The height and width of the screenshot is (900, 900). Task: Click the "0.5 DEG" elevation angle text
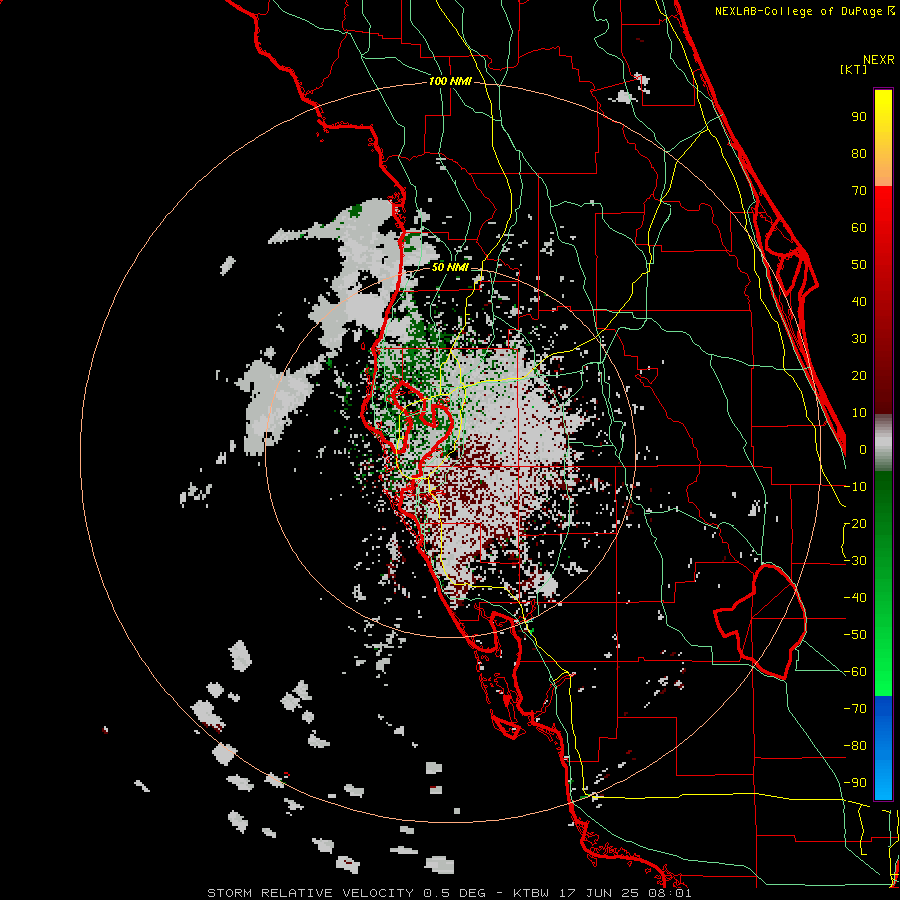click(455, 893)
